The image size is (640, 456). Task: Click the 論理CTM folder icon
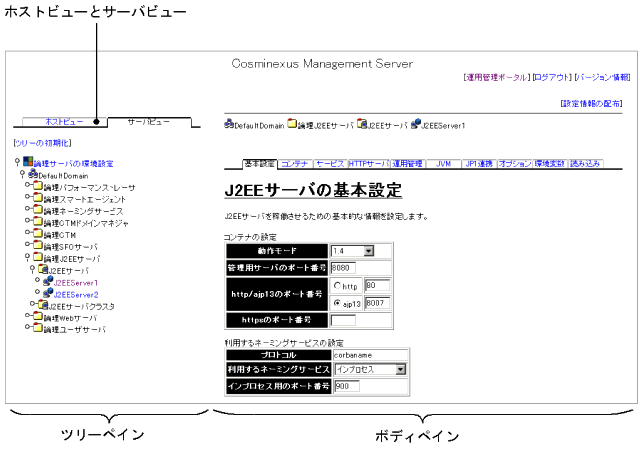click(x=38, y=233)
